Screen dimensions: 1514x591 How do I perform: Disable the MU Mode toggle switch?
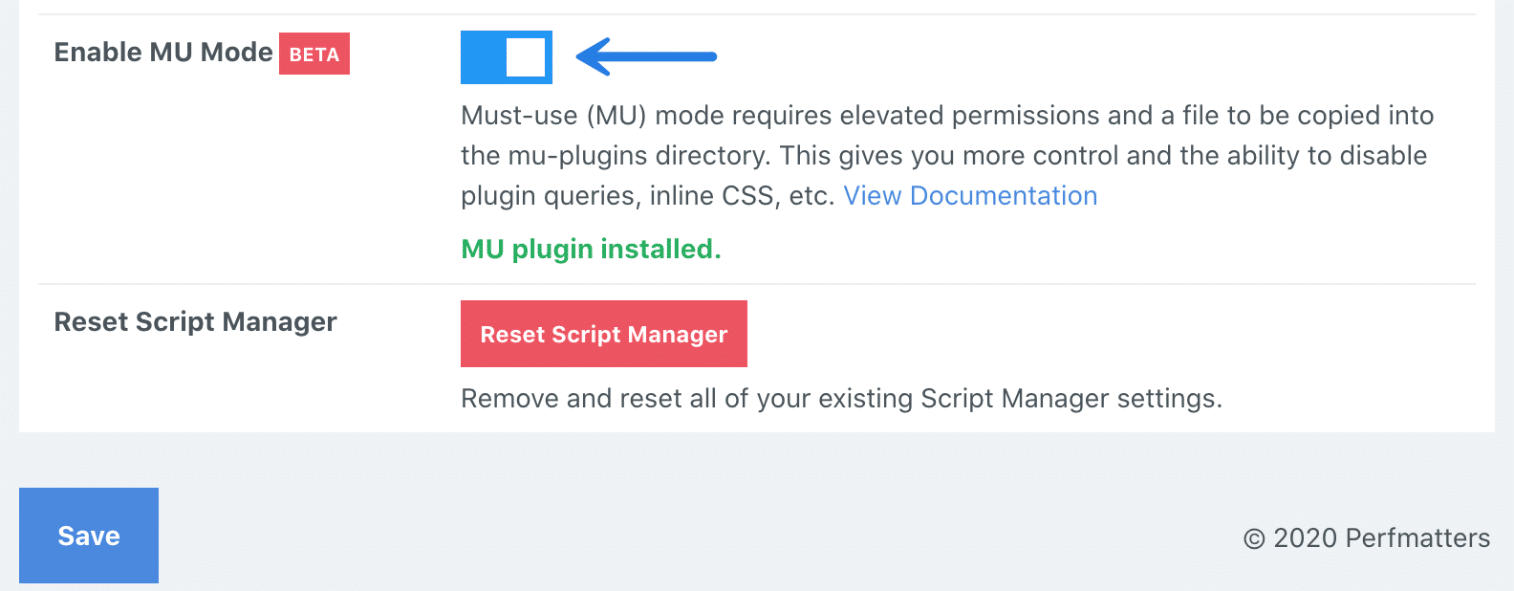click(x=506, y=57)
